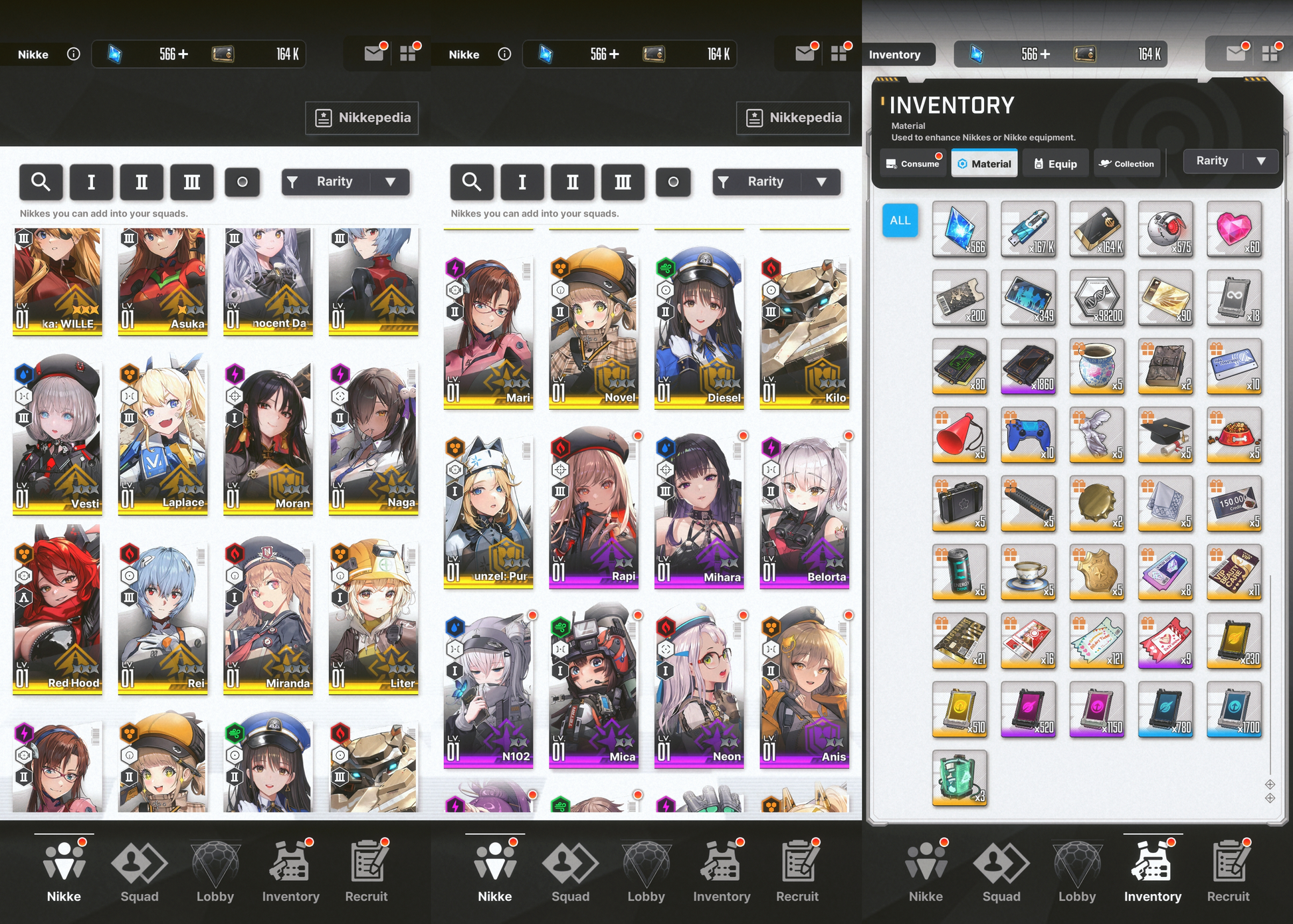The width and height of the screenshot is (1293, 924).
Task: Go to Squad tab in middle bottom bar
Action: (570, 872)
